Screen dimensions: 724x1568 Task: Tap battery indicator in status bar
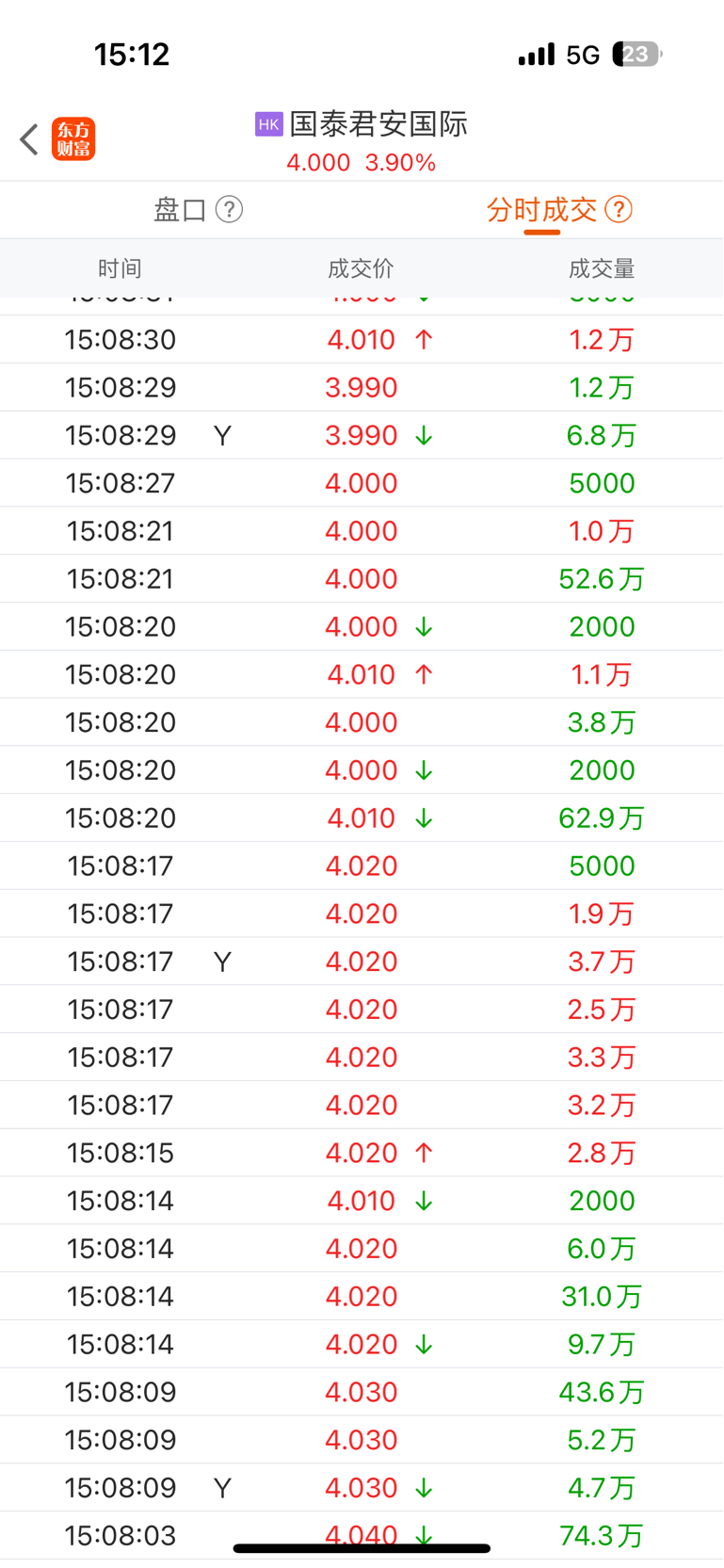tap(637, 55)
